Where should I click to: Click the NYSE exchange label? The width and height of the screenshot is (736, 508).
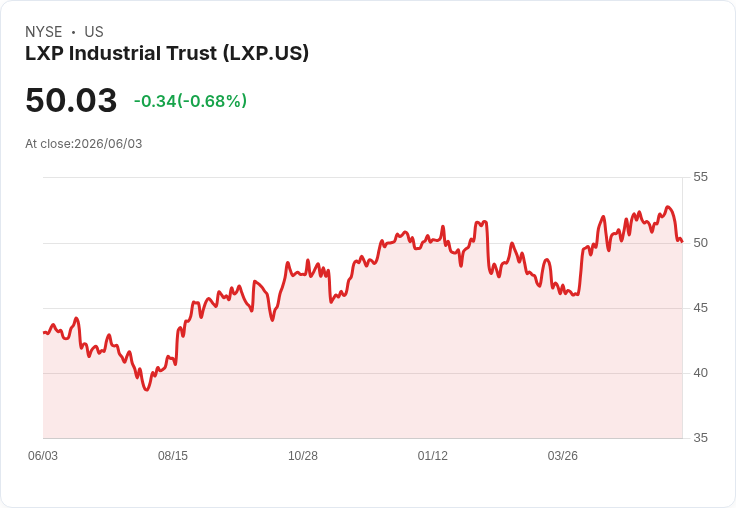pos(44,32)
